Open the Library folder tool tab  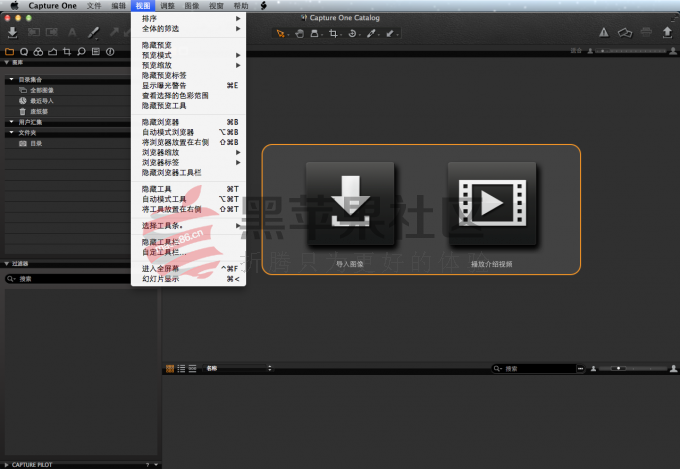click(10, 52)
